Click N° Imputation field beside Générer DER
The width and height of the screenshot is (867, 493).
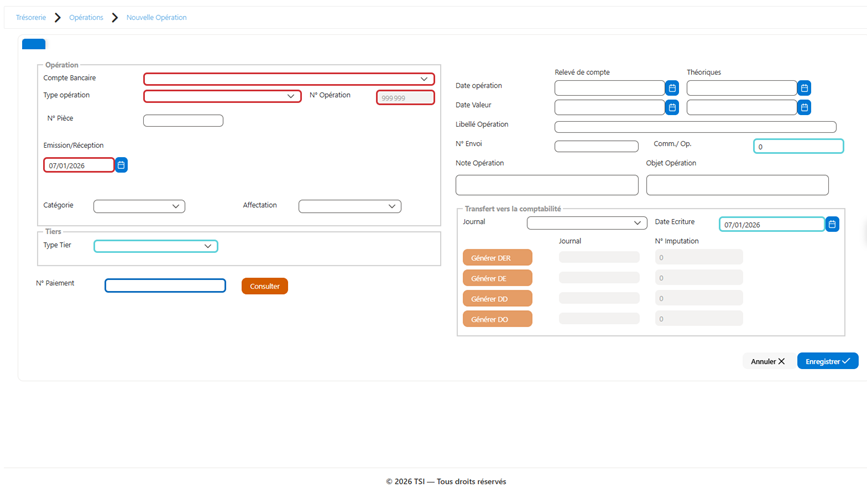click(x=699, y=257)
